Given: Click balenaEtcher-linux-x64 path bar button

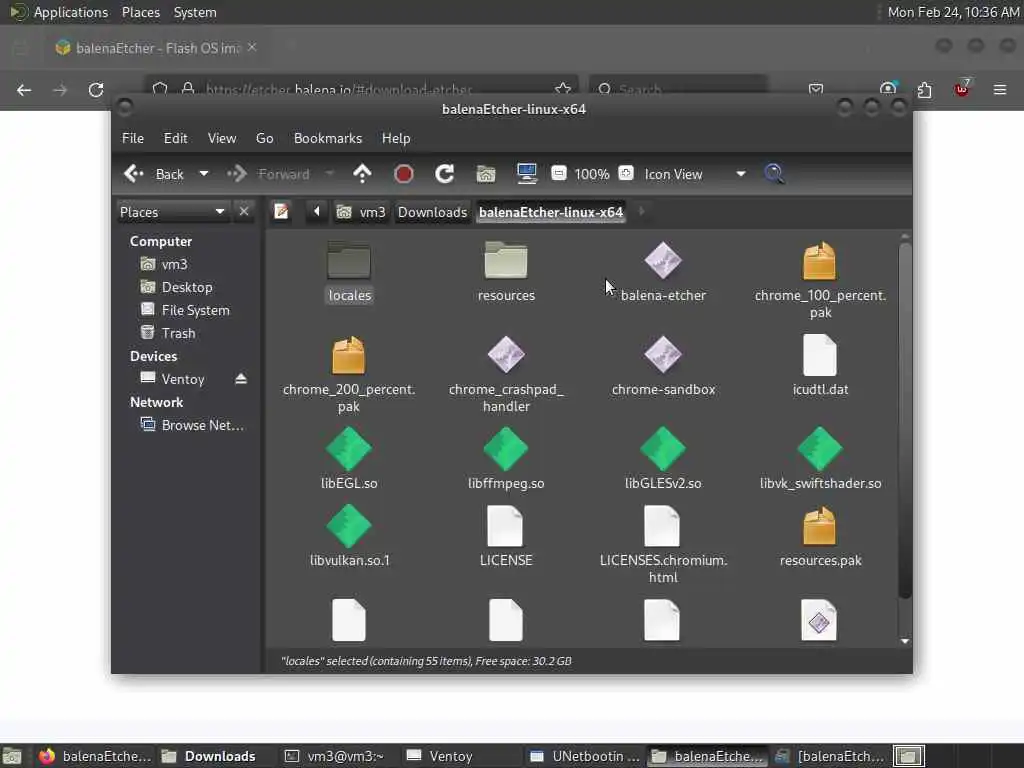Looking at the screenshot, I should coord(551,212).
